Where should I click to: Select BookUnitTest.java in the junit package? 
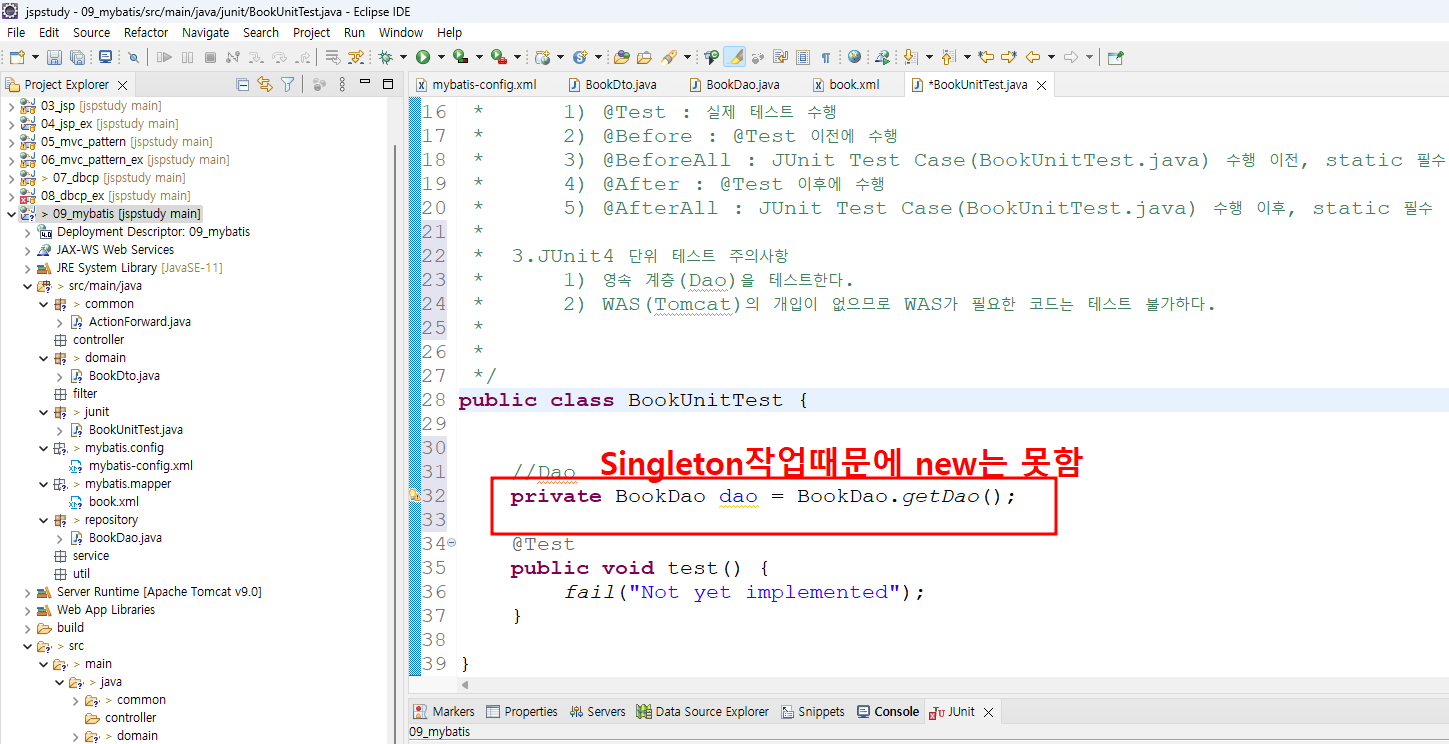tap(135, 430)
